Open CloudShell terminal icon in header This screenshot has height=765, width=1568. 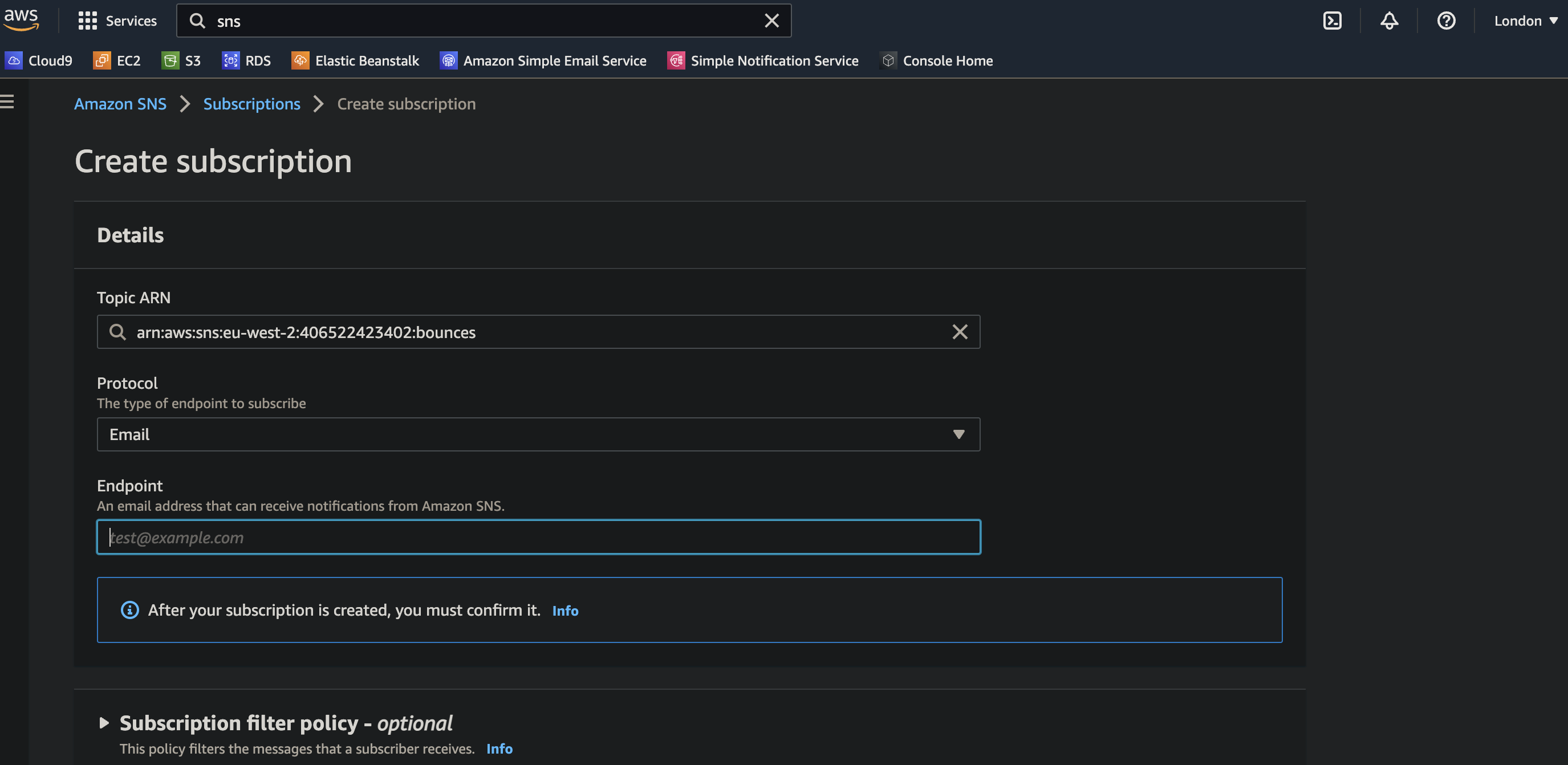pos(1332,21)
